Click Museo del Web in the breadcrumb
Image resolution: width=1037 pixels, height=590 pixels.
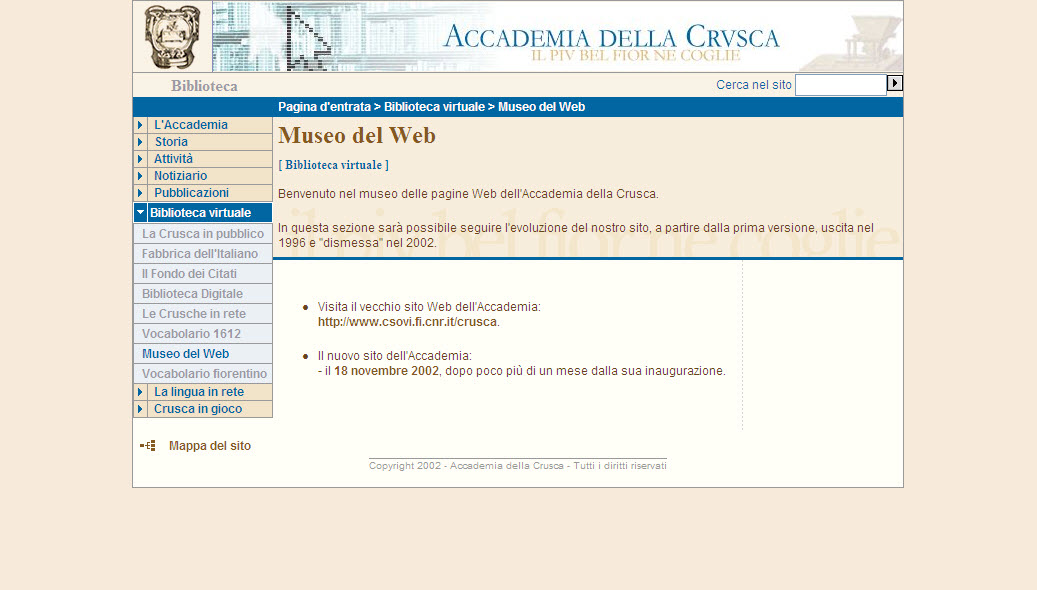[x=542, y=107]
